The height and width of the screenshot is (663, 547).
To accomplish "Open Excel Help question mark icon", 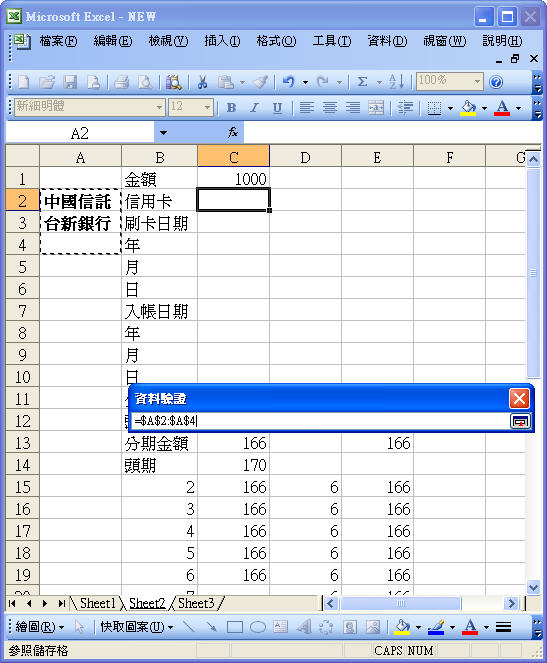I will pyautogui.click(x=496, y=82).
